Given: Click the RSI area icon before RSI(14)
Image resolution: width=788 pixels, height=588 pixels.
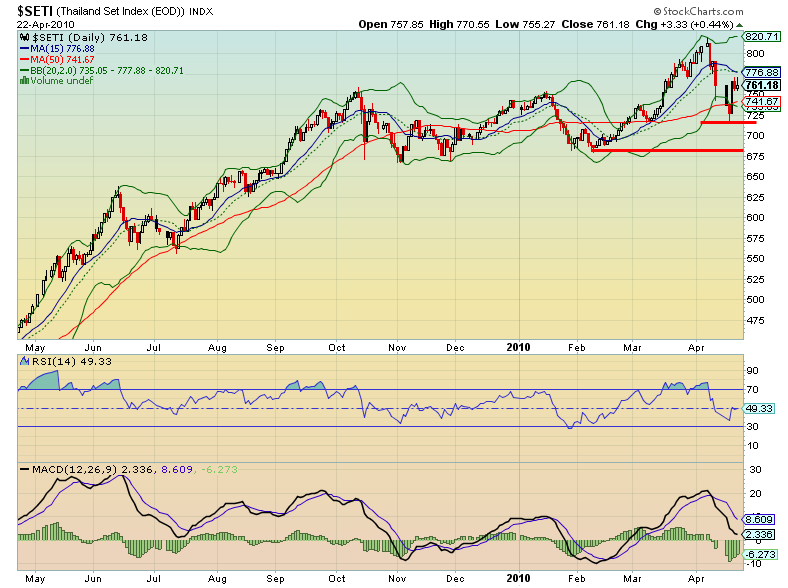Looking at the screenshot, I should pos(24,361).
